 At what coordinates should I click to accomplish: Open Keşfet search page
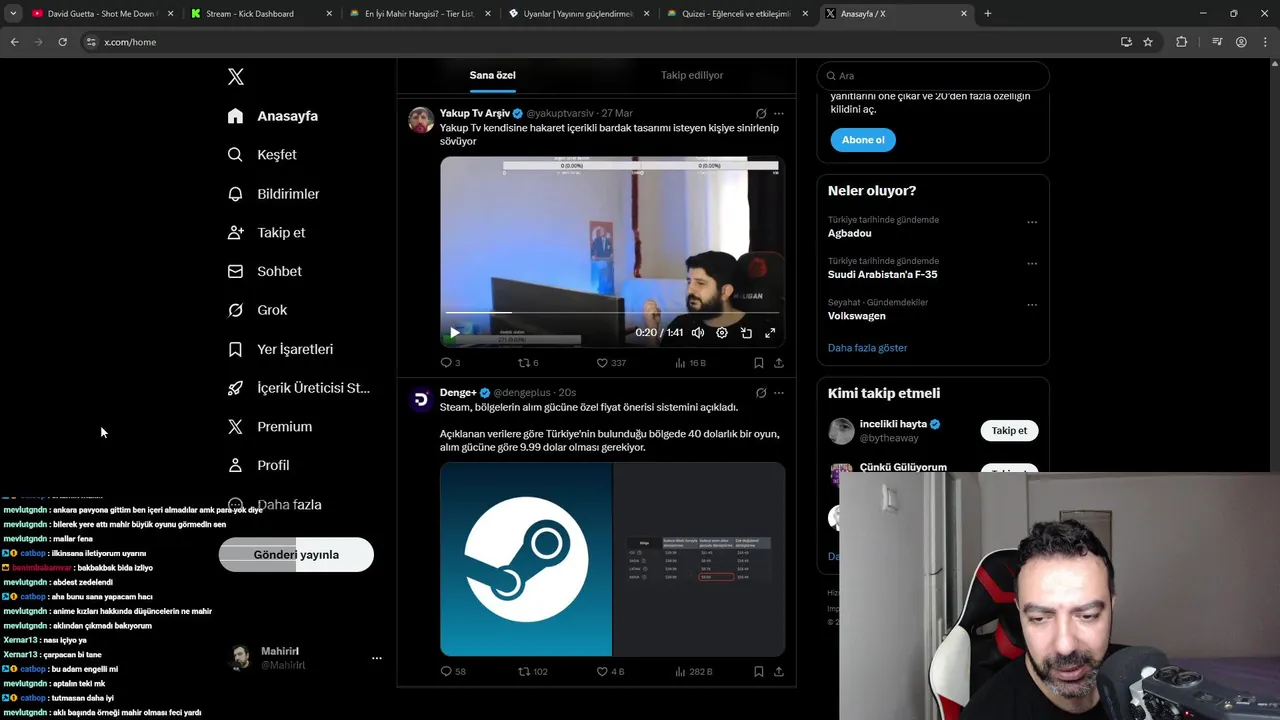[x=262, y=155]
